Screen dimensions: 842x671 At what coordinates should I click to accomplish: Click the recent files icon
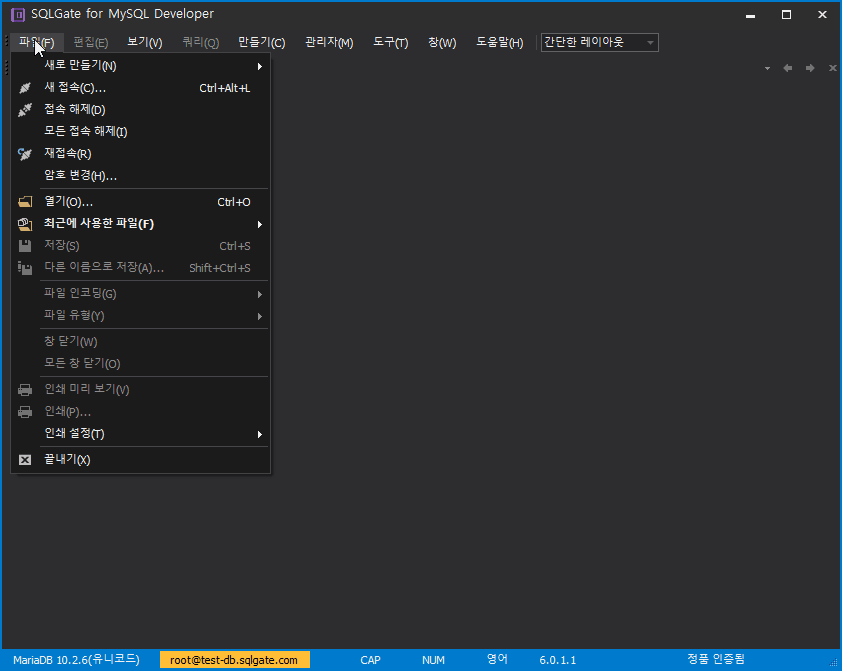25,224
